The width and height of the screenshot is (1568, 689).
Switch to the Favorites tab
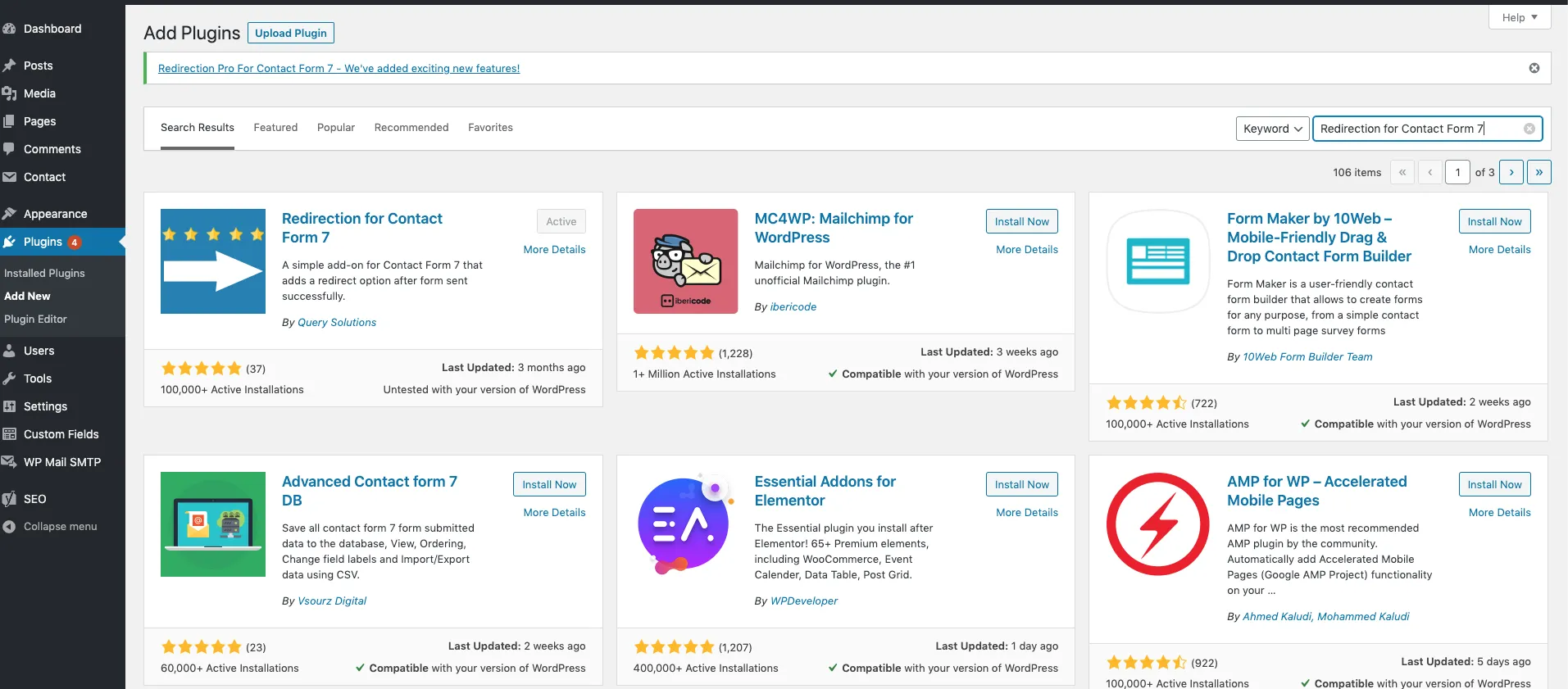(490, 128)
